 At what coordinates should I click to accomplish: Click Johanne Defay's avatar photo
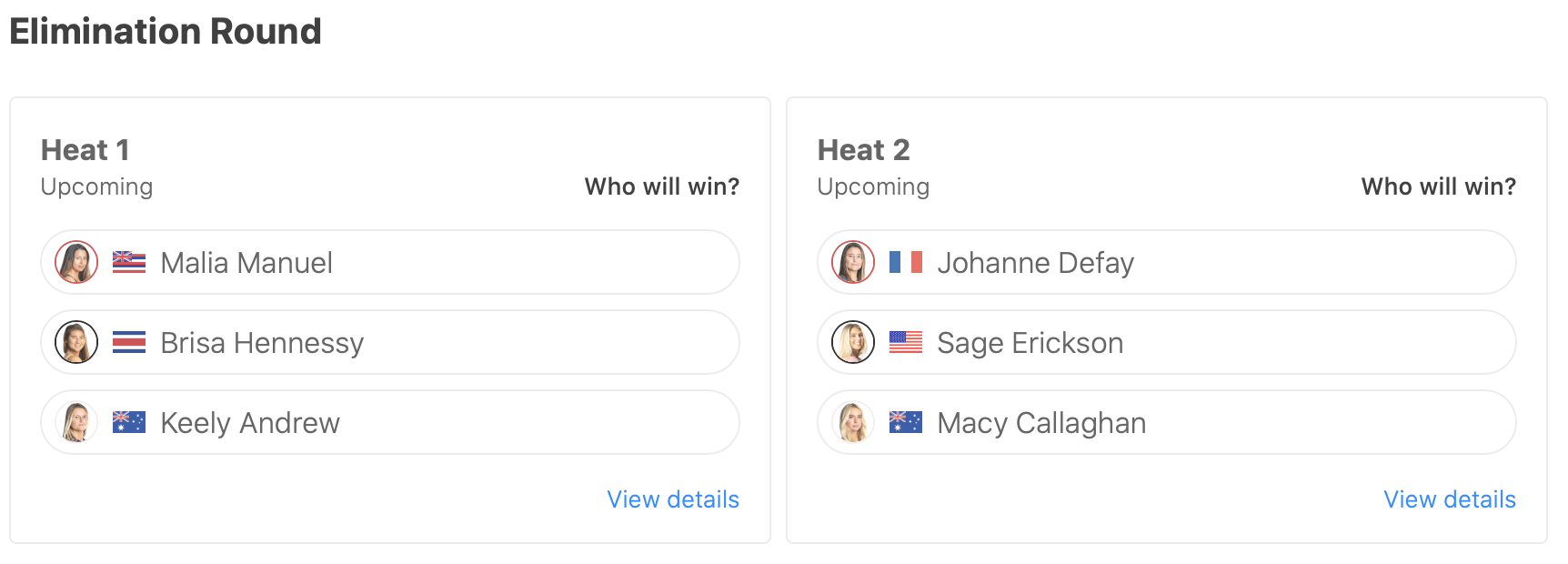(853, 262)
